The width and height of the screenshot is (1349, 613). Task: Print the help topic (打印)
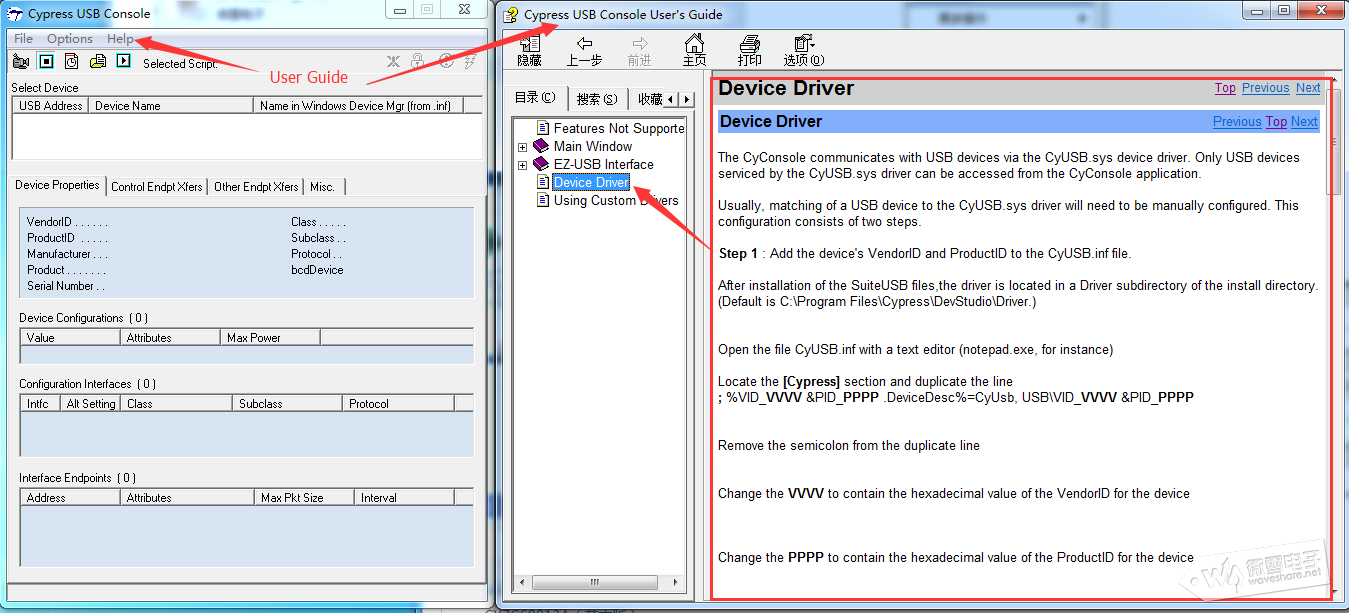749,51
